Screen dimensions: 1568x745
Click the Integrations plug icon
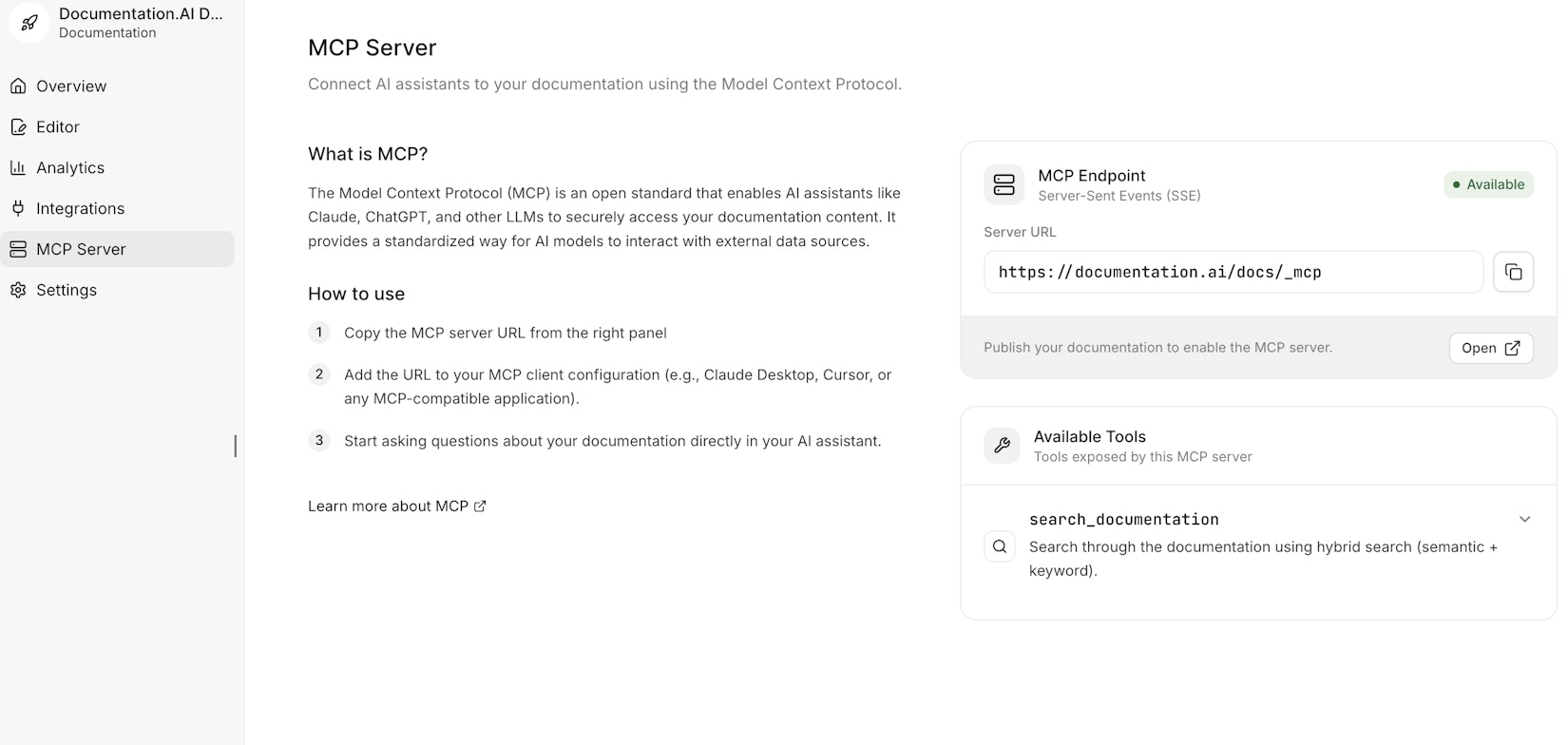point(18,209)
